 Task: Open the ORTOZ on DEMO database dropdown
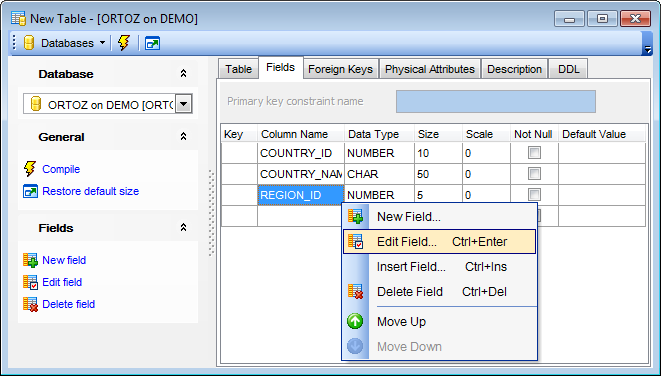pos(184,104)
